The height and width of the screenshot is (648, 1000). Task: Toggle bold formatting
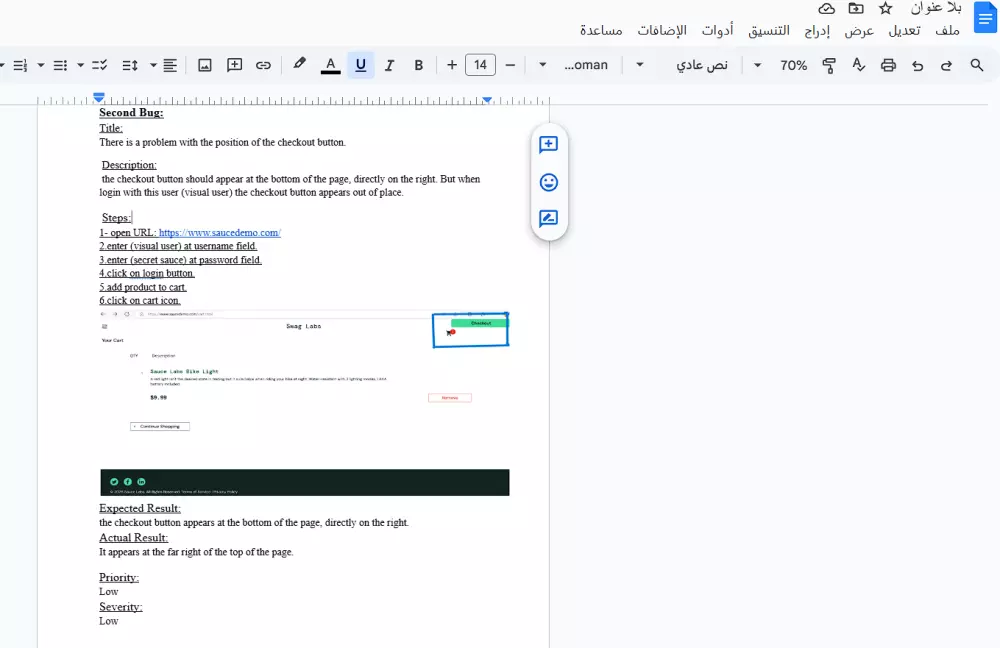click(418, 65)
